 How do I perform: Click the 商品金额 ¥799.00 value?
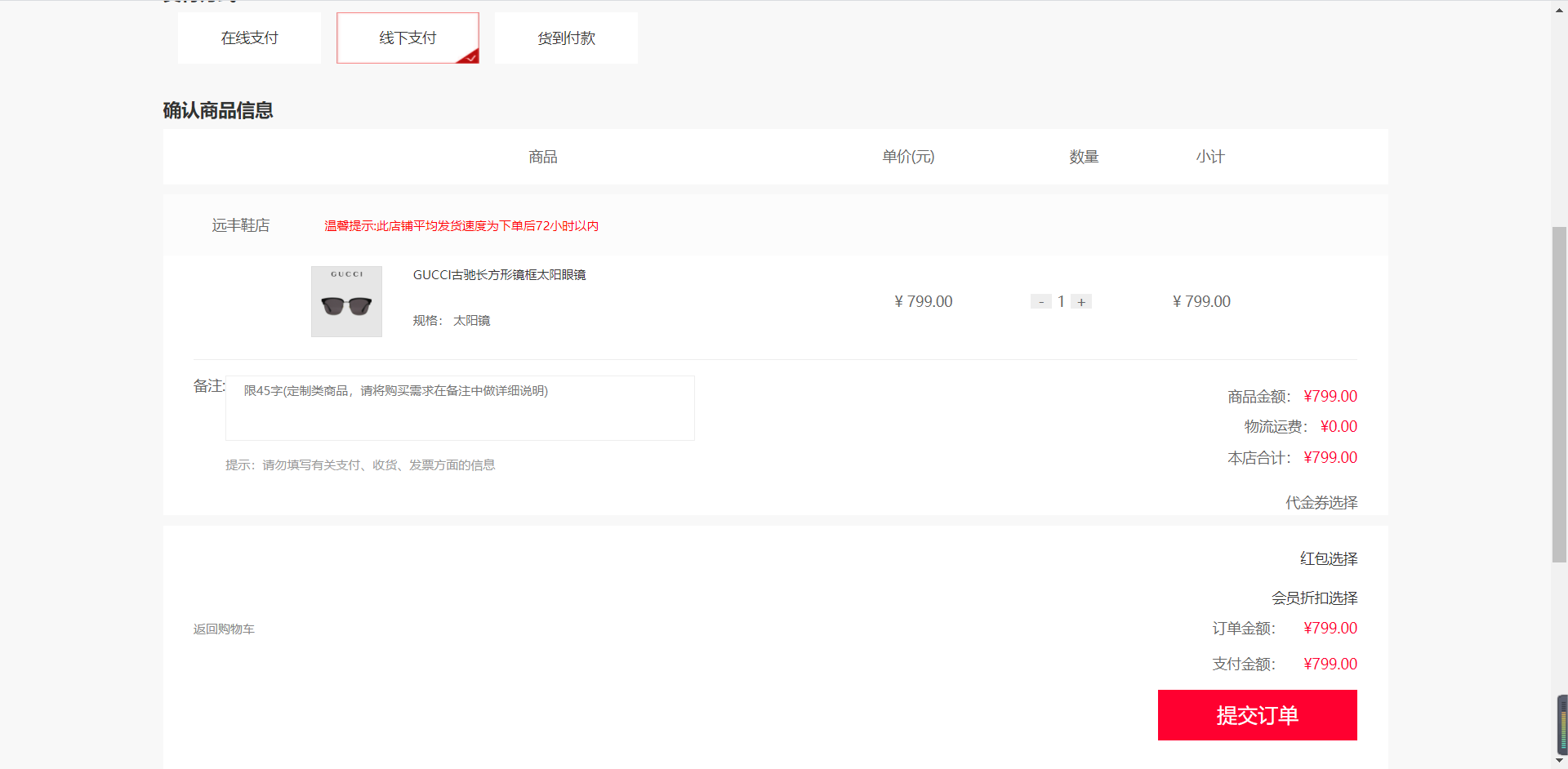[x=1330, y=397]
